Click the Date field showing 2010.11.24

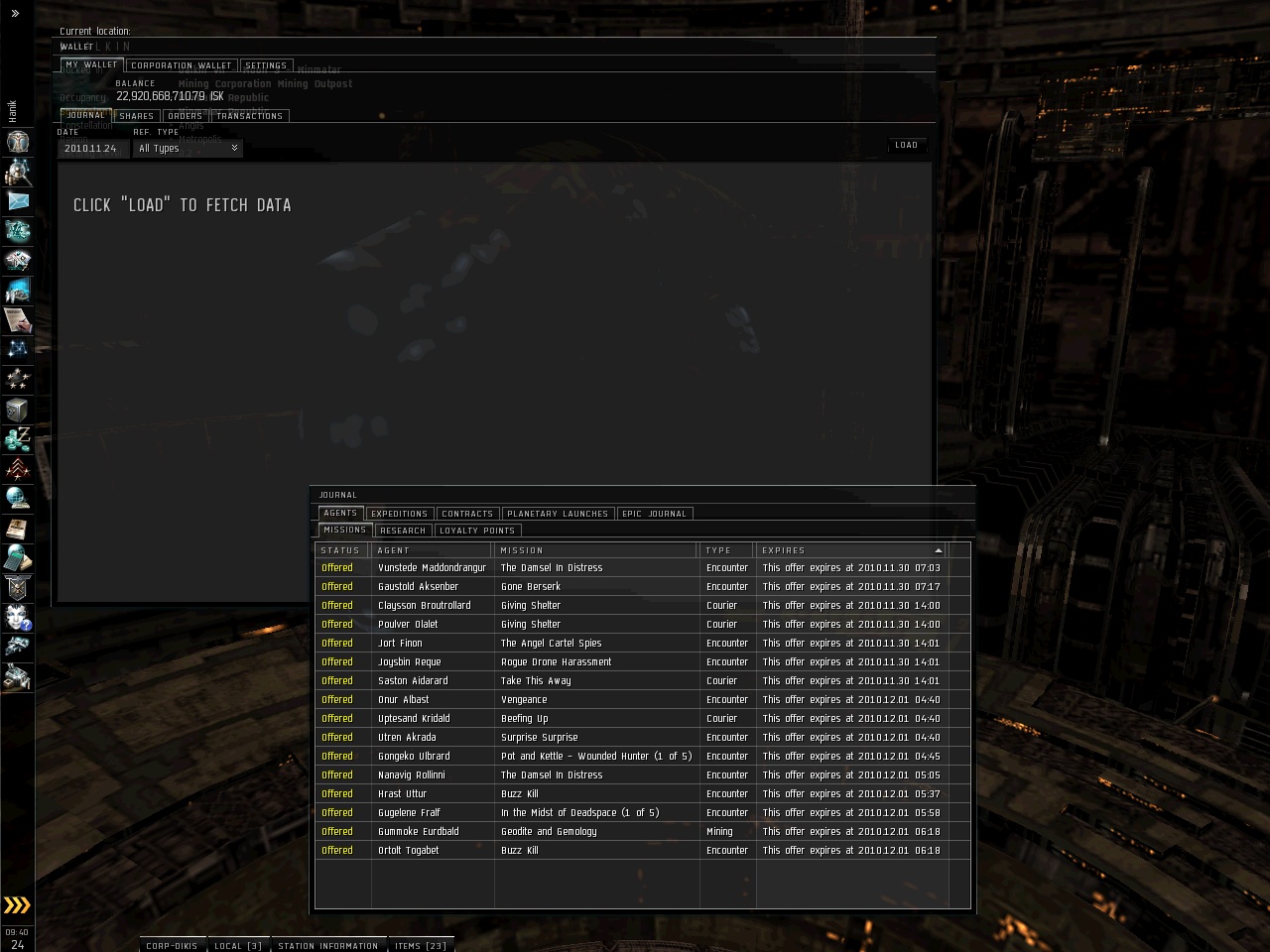click(x=93, y=149)
